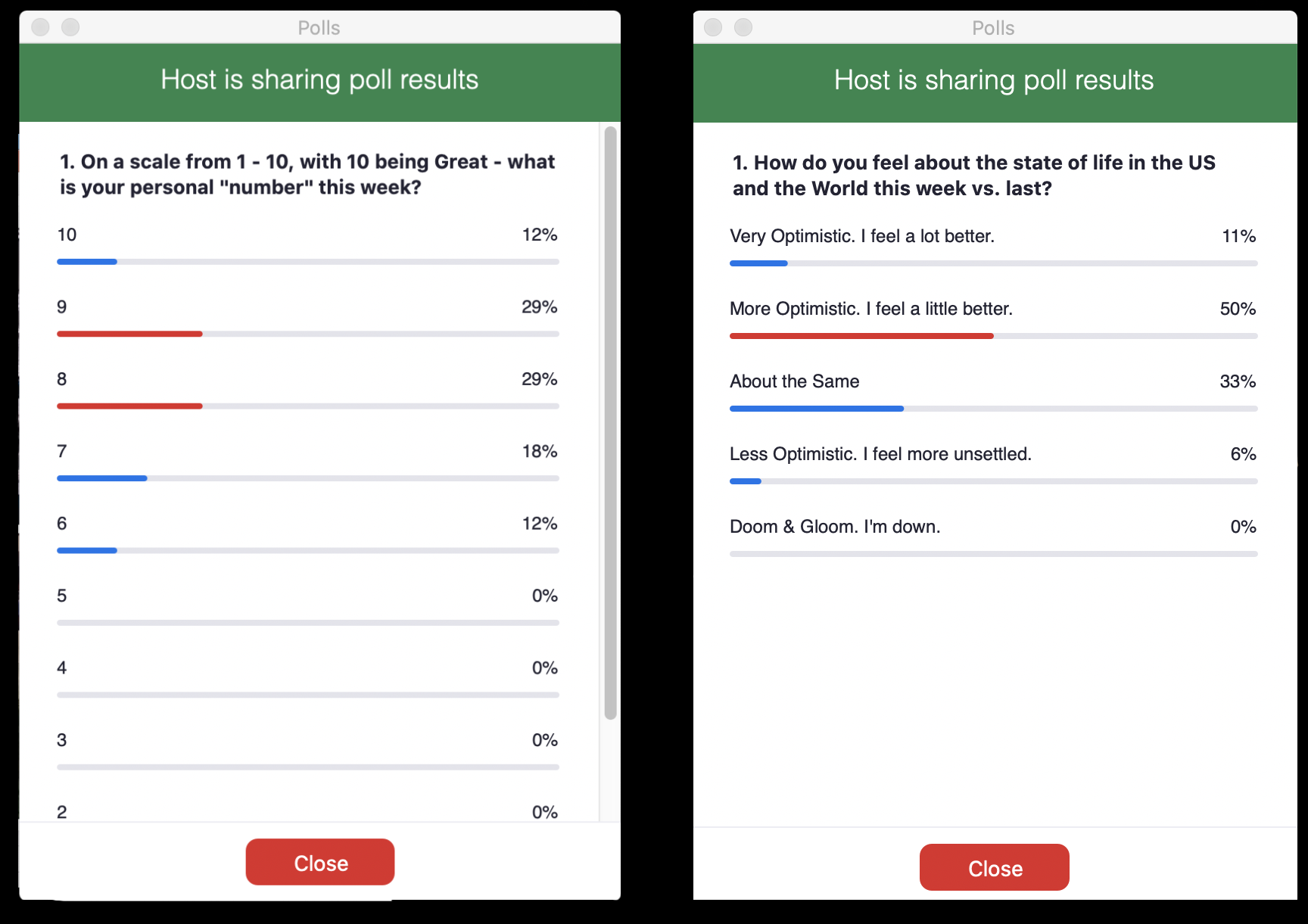Screen dimensions: 1308x924
Task: Click the personal number question heading
Action: [x=307, y=174]
